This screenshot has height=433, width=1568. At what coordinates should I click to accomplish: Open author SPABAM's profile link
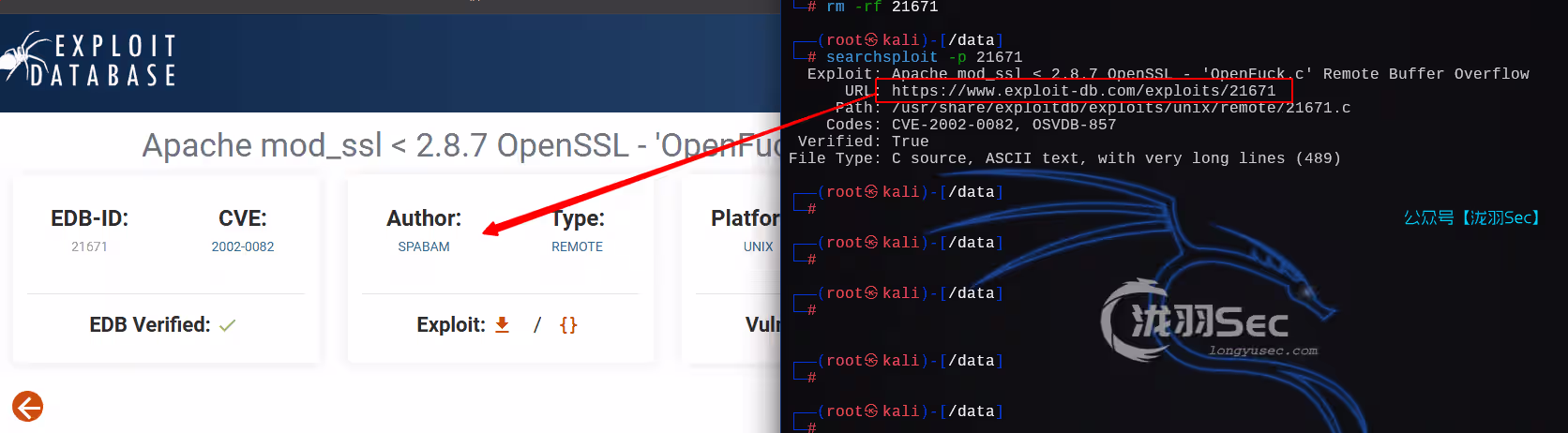click(x=423, y=246)
